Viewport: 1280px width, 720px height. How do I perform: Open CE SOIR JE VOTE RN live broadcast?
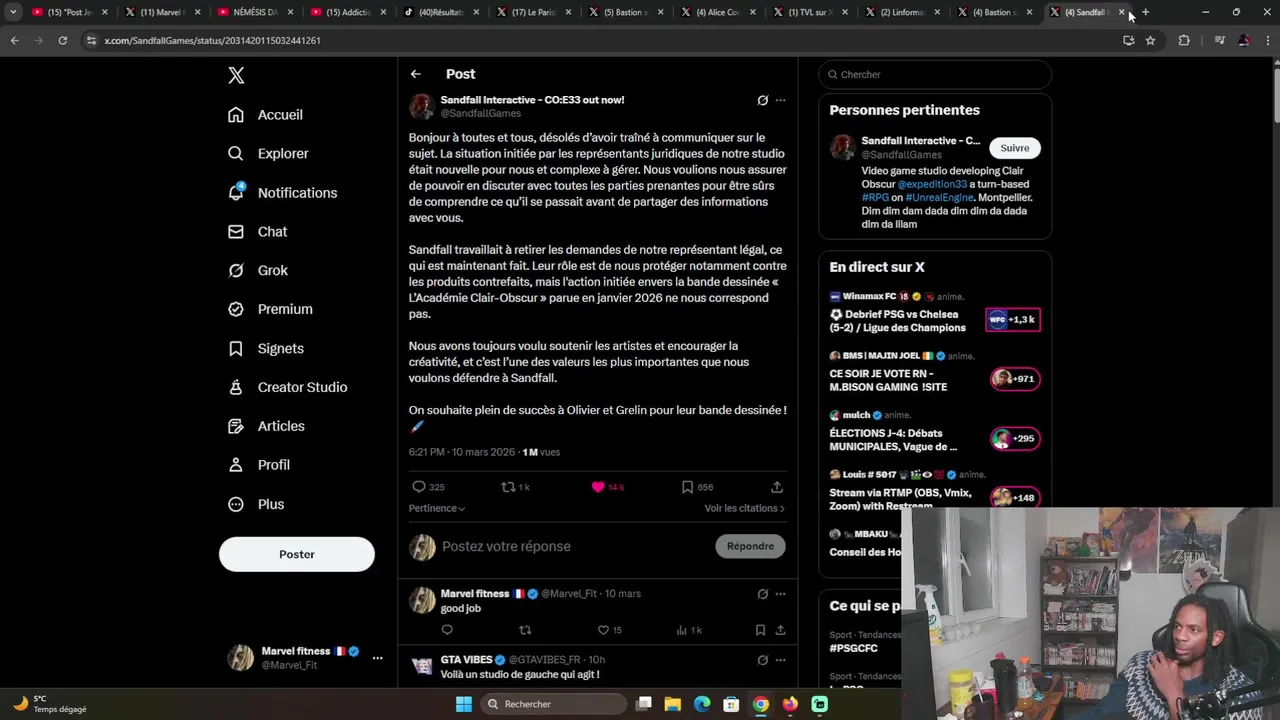click(x=935, y=373)
